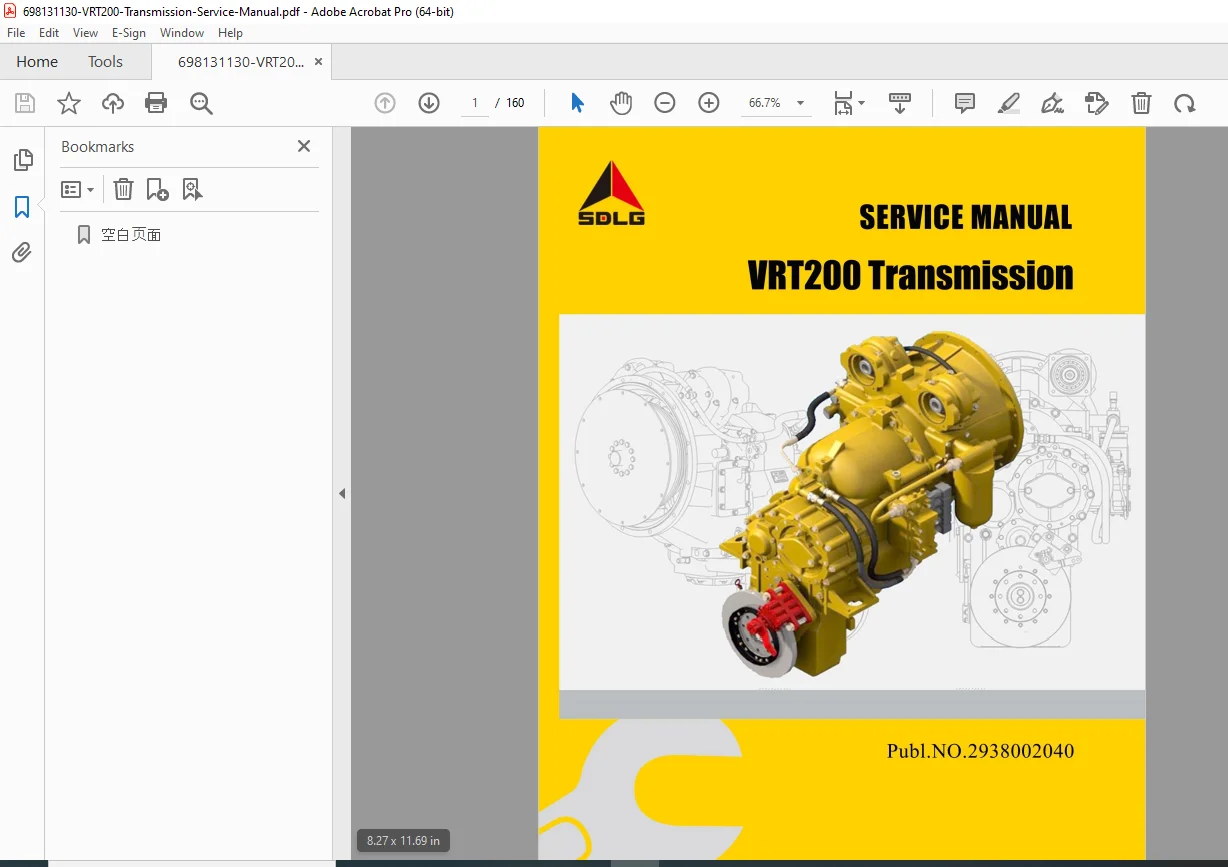Screen dimensions: 1228x867
Task: Click the 66.7% zoom value field
Action: pyautogui.click(x=765, y=103)
